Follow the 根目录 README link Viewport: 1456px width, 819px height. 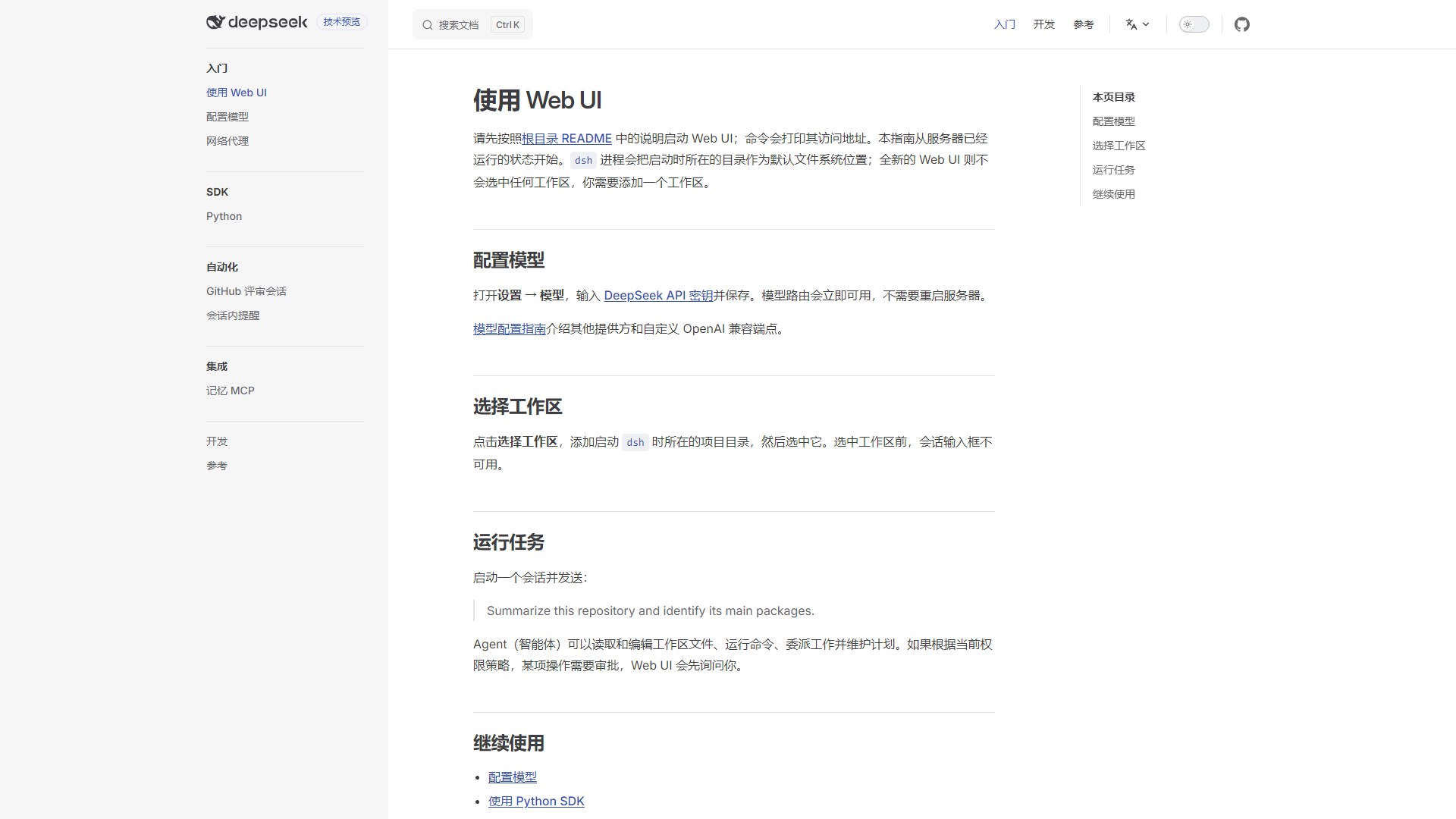pos(566,138)
